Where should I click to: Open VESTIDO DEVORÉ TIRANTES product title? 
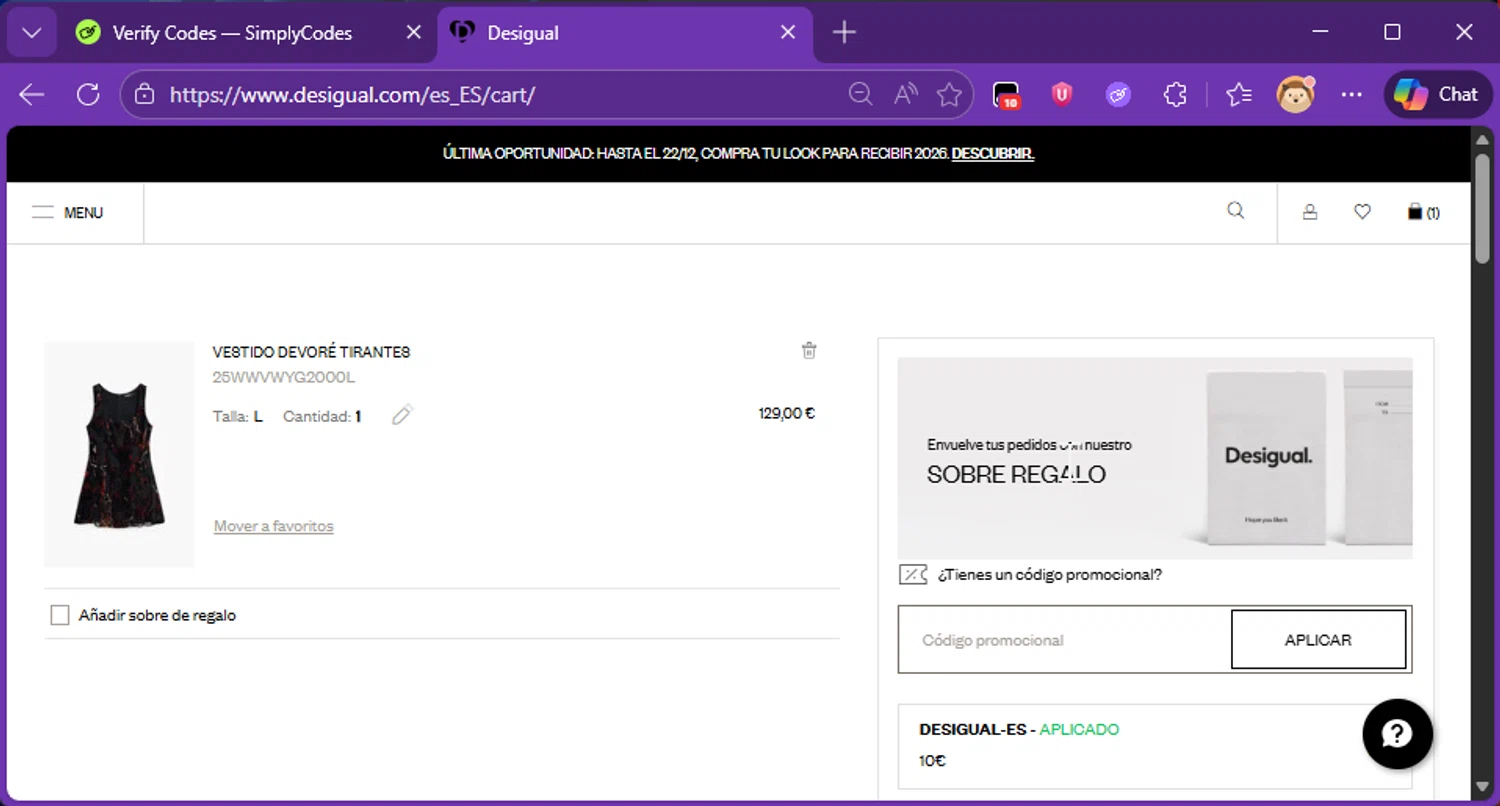pyautogui.click(x=311, y=352)
